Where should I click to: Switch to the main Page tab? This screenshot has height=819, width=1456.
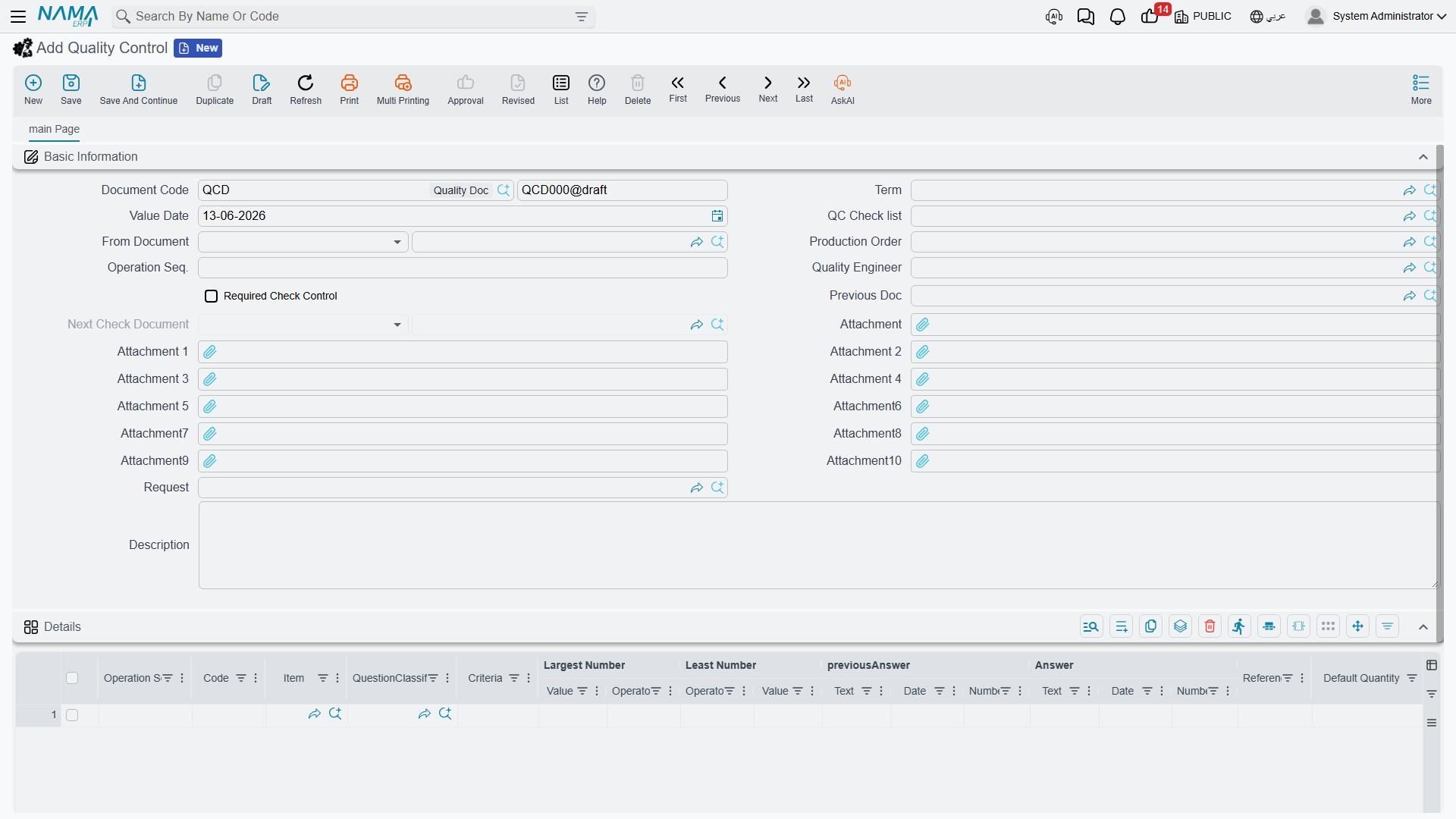(x=54, y=129)
